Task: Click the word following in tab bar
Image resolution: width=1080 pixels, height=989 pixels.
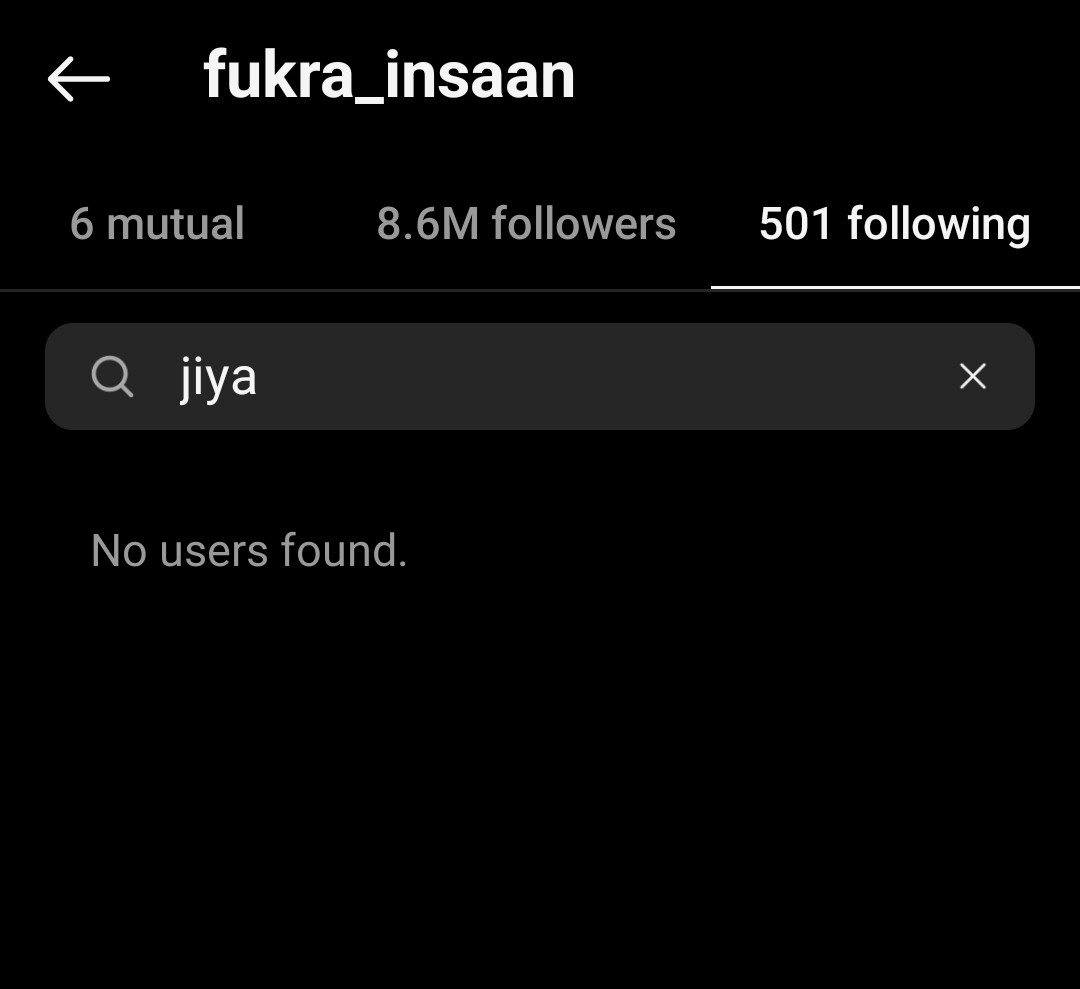Action: [939, 225]
